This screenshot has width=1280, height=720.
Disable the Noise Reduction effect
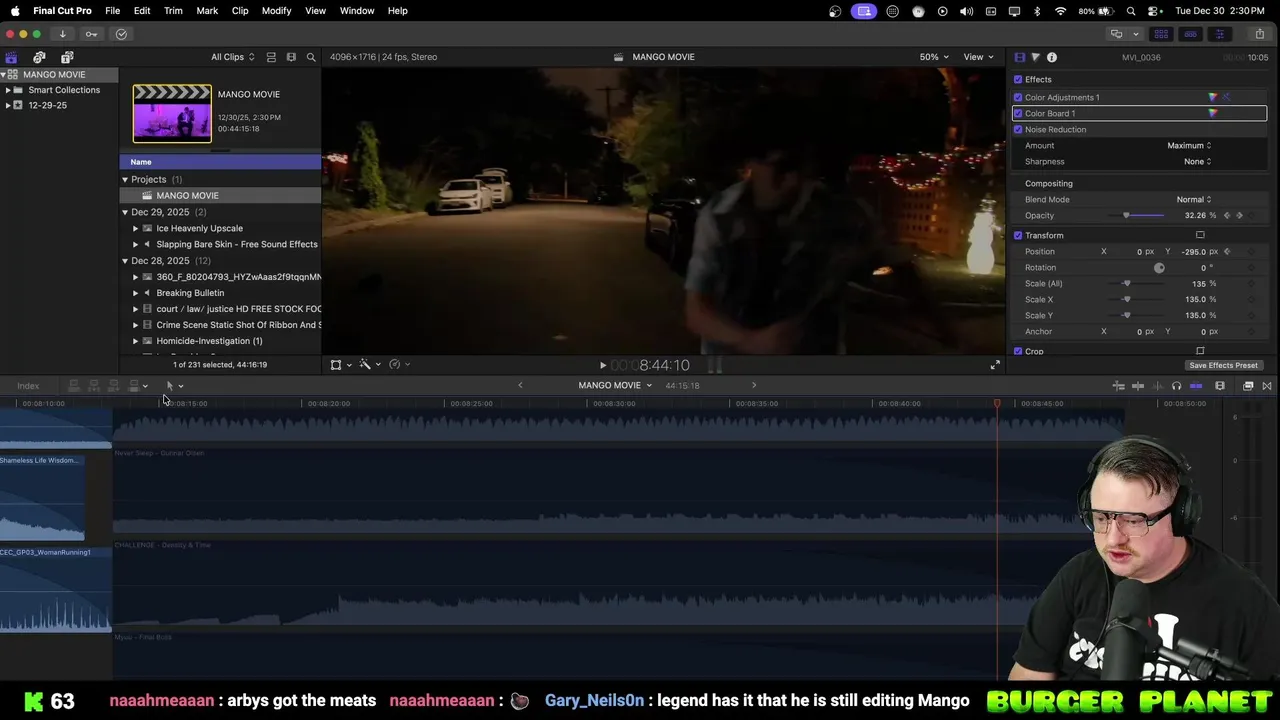click(1018, 129)
